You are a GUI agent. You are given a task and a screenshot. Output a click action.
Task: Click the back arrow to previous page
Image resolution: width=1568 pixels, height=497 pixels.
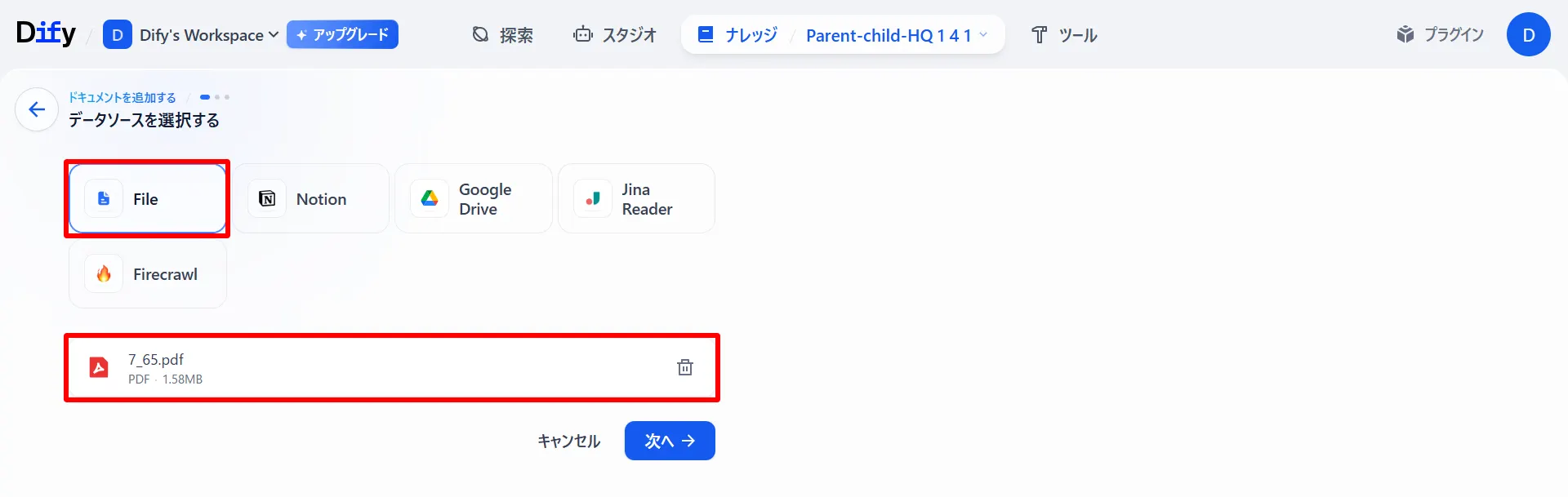(36, 109)
